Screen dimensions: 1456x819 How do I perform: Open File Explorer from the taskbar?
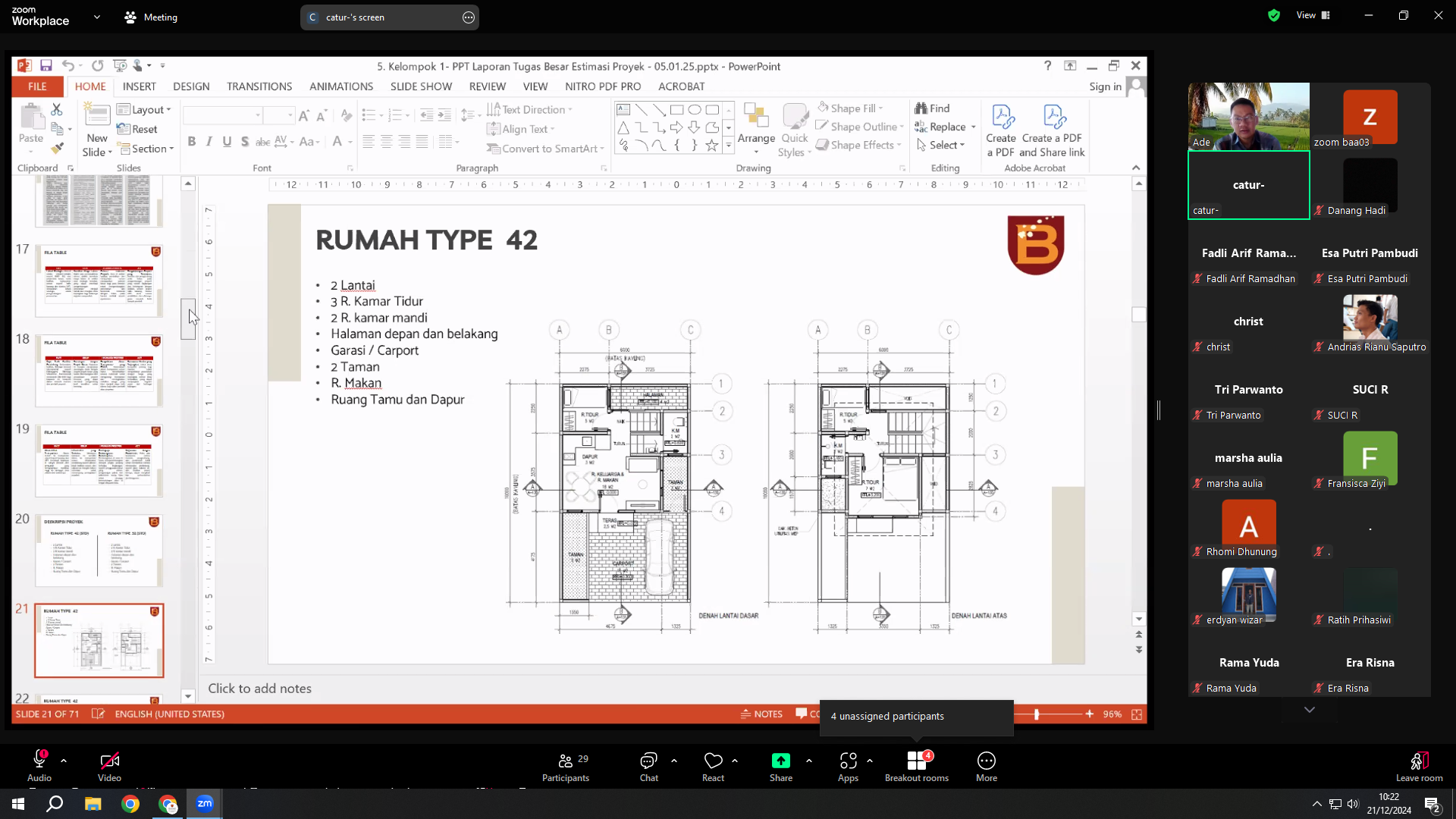tap(93, 804)
